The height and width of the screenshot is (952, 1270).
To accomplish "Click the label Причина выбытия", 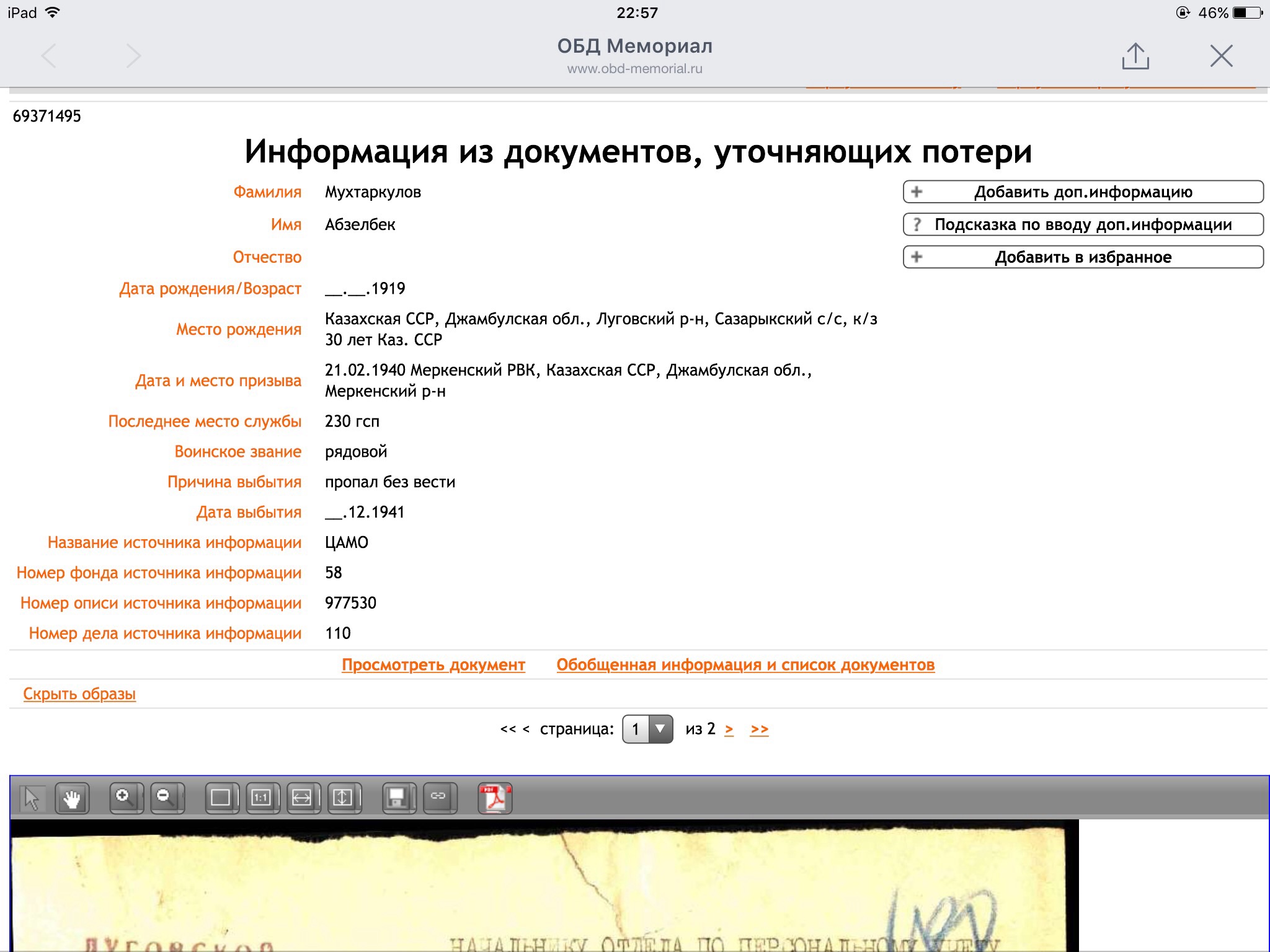I will 234,482.
